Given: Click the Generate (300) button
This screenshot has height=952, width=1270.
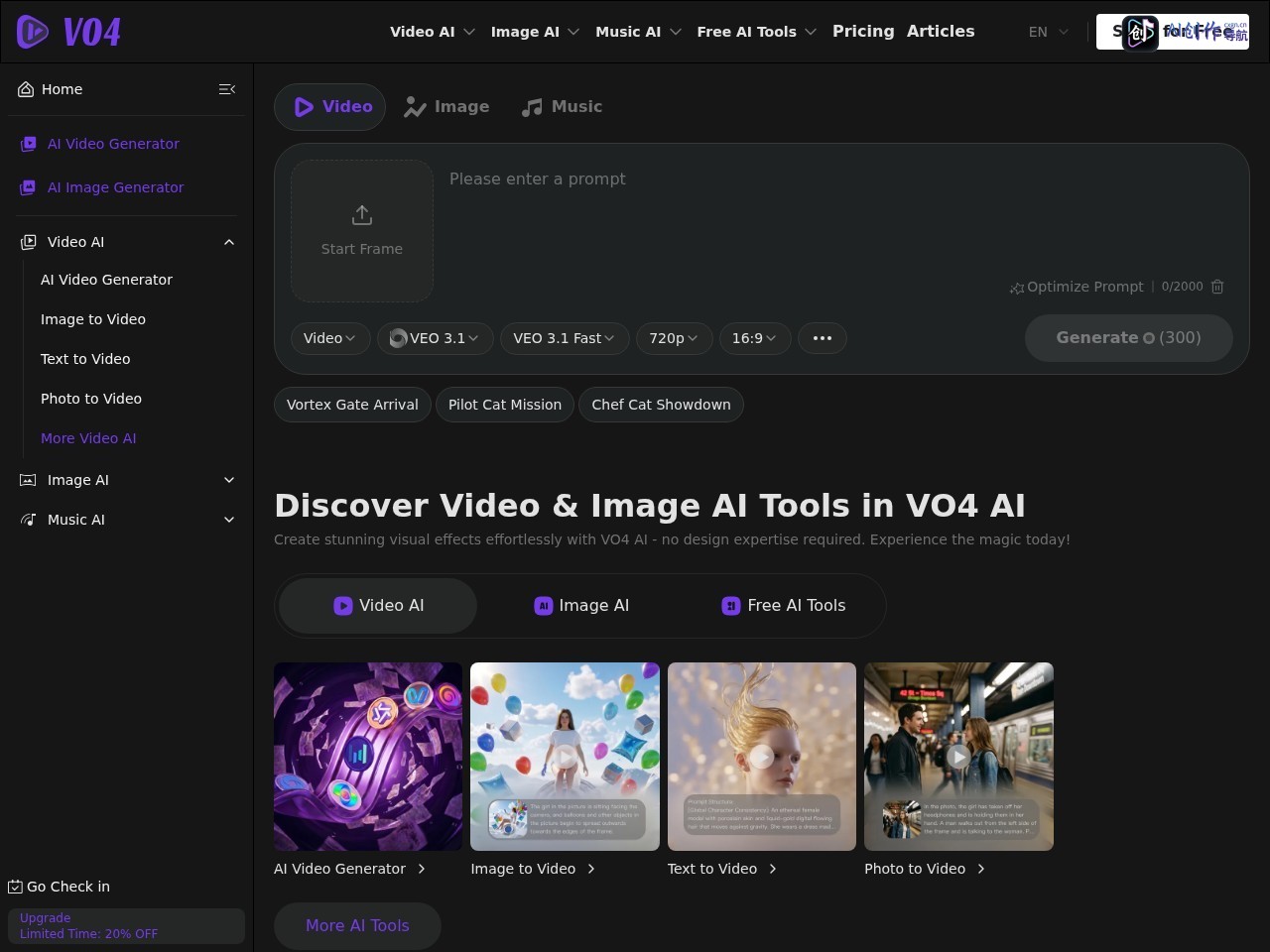Looking at the screenshot, I should [x=1129, y=338].
